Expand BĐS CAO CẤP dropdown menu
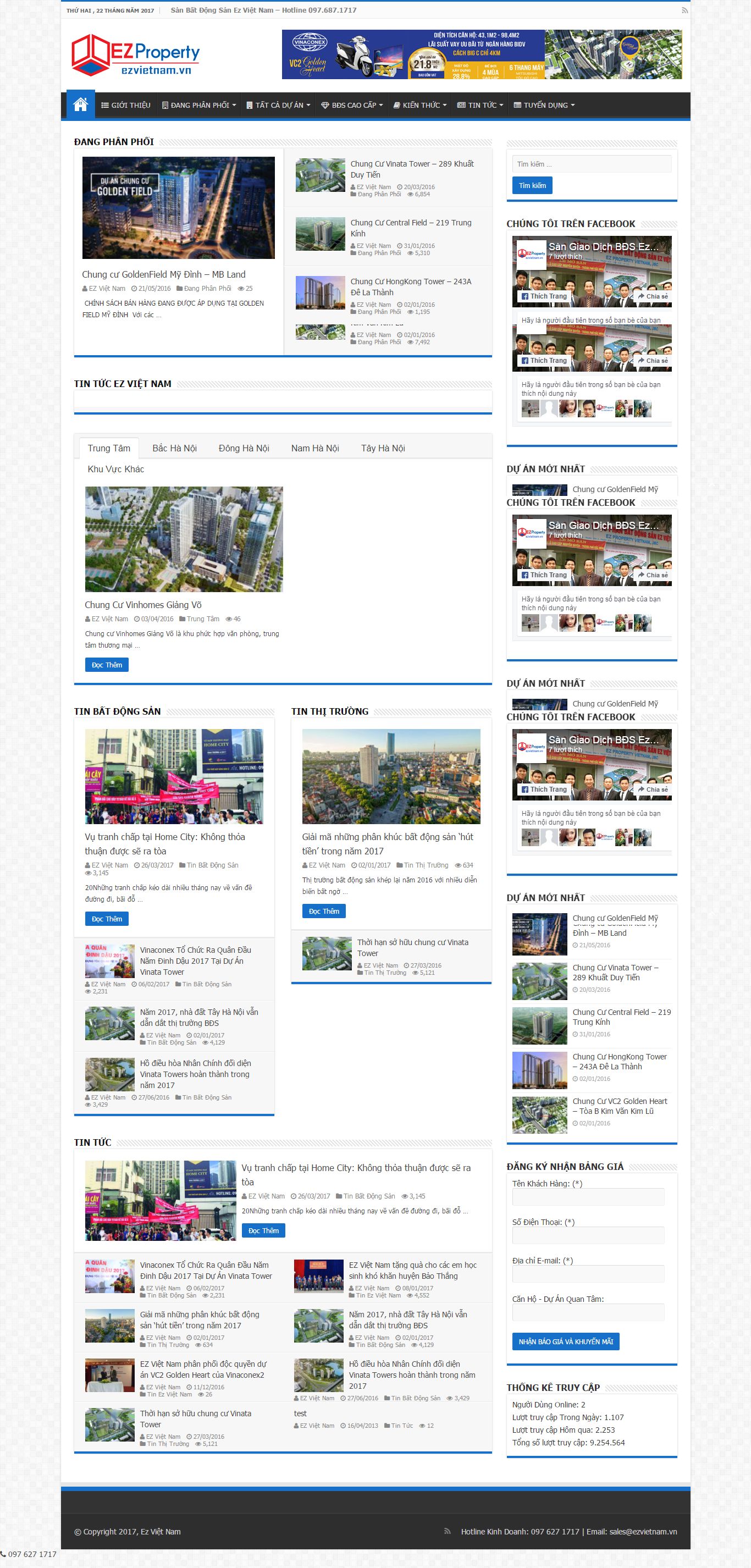 [352, 106]
